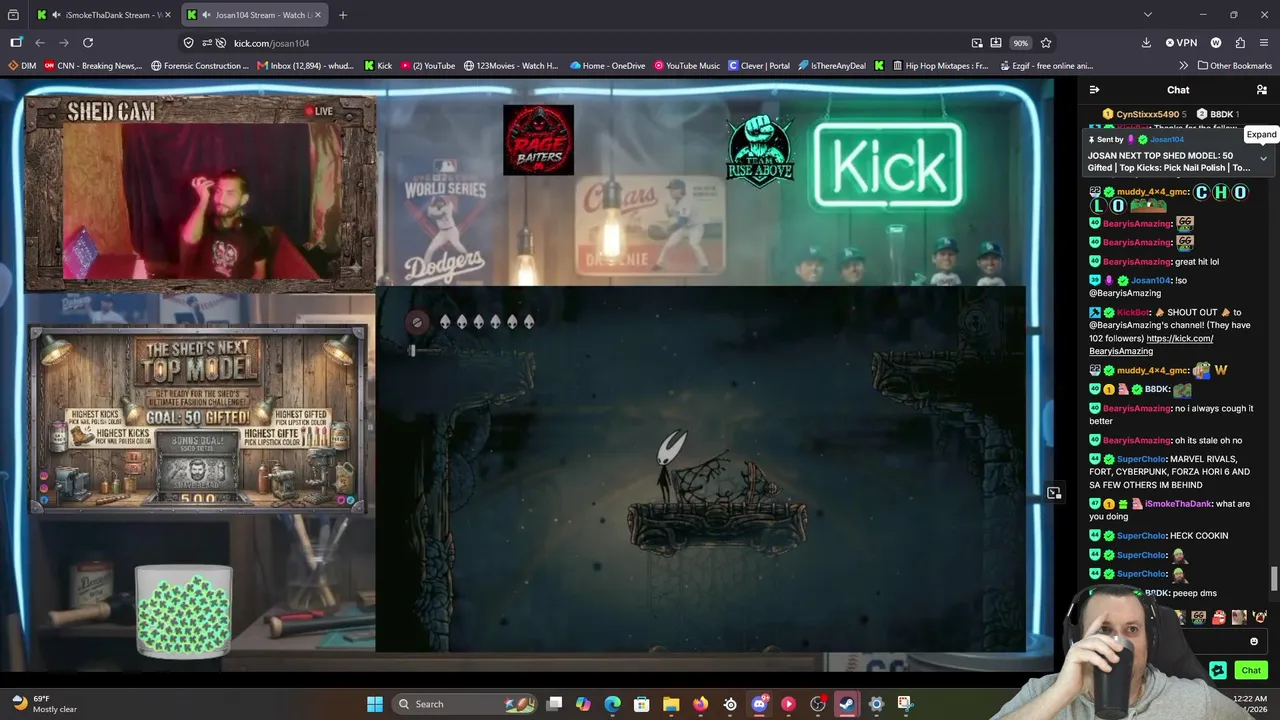Open the list all tabs dropdown

1148,15
